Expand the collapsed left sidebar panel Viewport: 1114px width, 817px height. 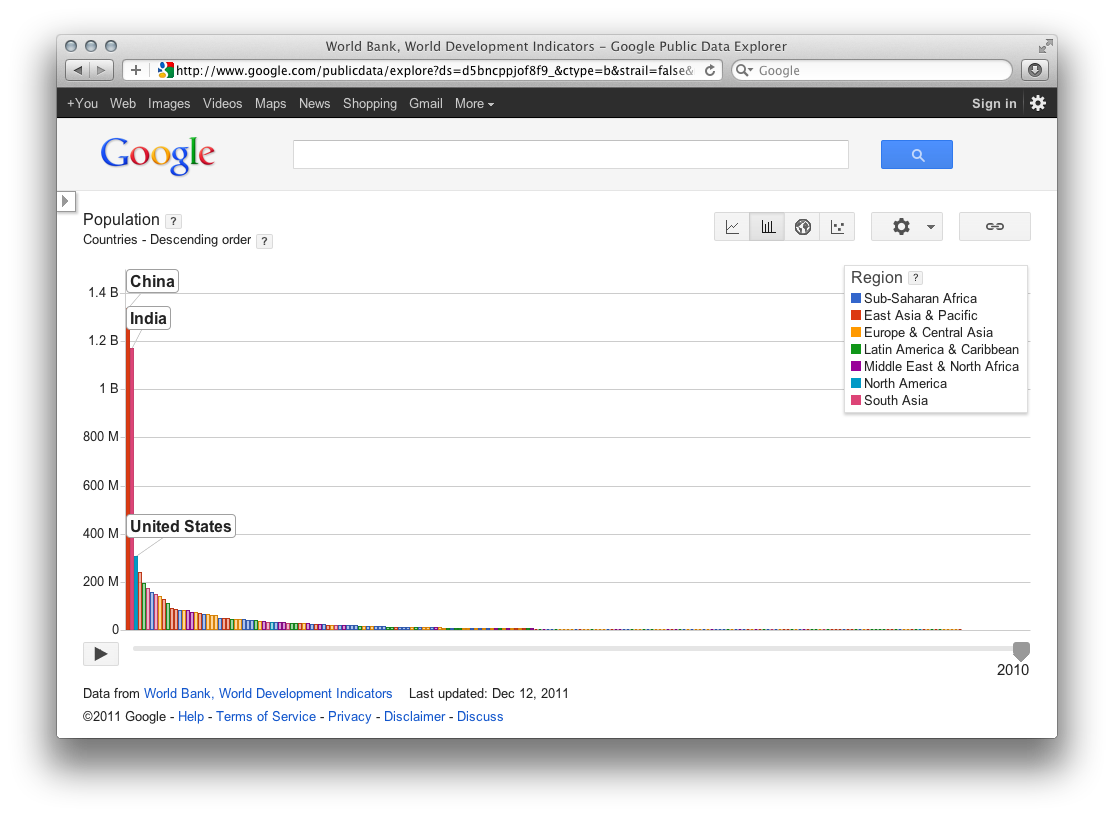(x=66, y=200)
